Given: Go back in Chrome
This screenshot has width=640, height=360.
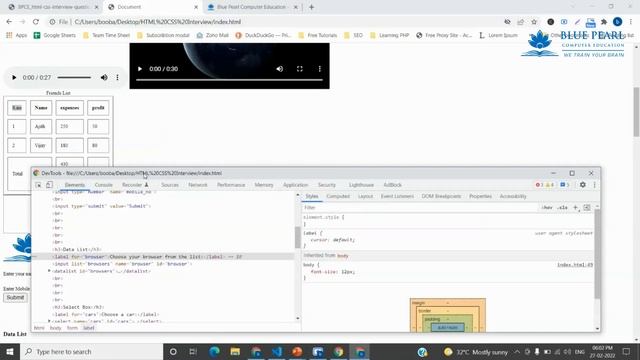Looking at the screenshot, I should [9, 22].
